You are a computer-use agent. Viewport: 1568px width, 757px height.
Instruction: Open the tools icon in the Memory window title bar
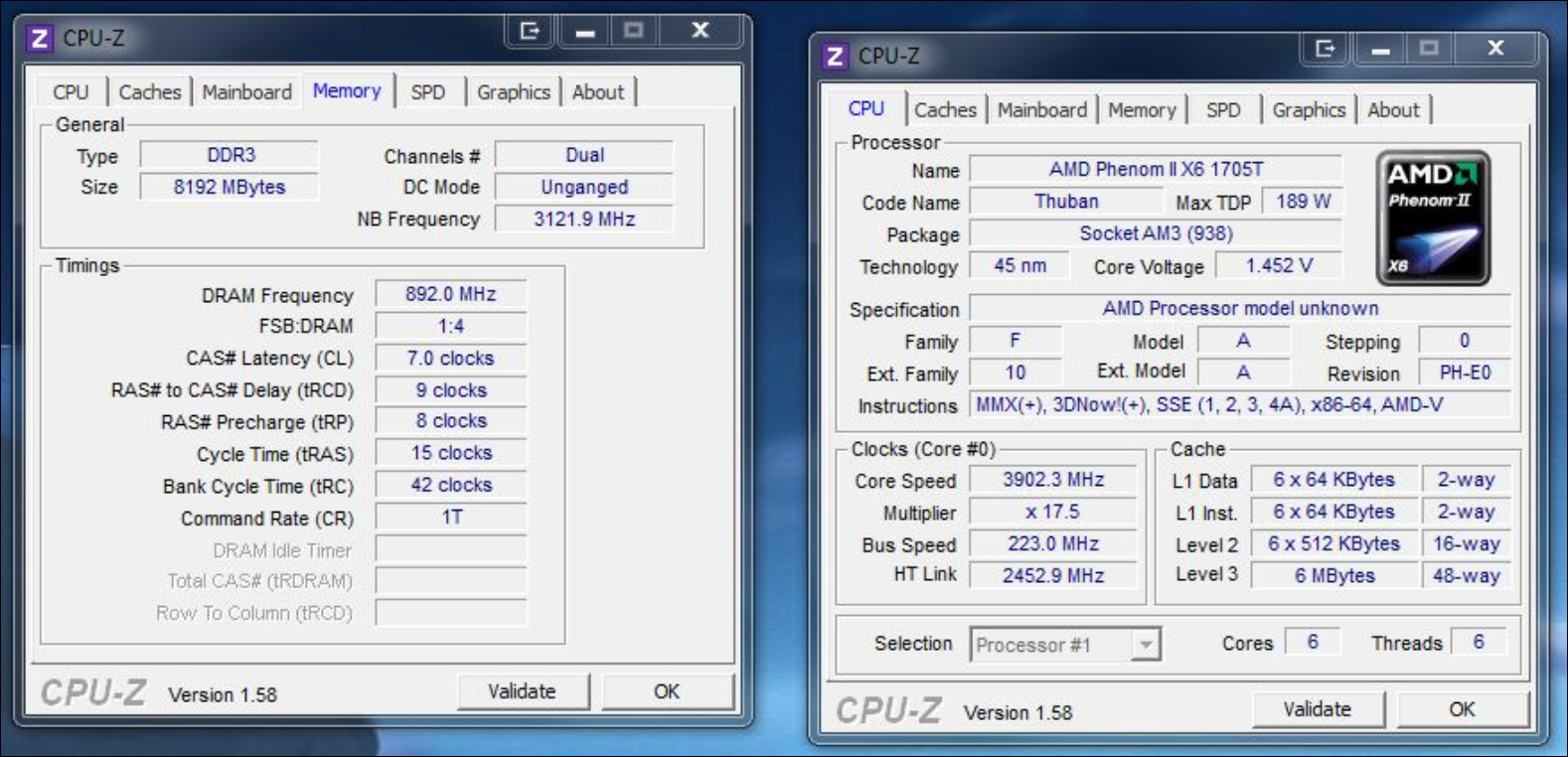[x=531, y=31]
